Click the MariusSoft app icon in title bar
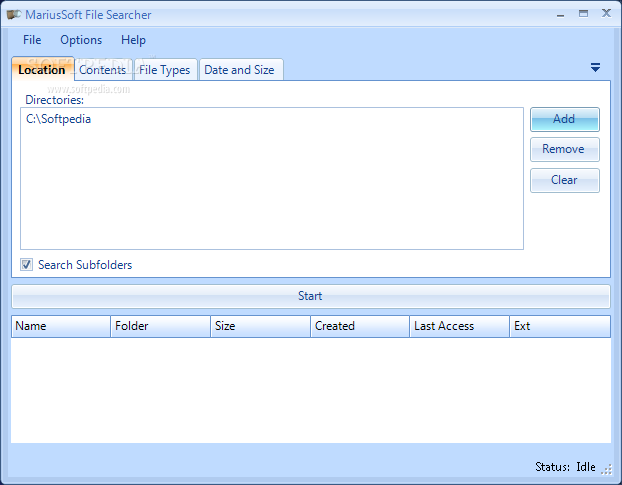 click(14, 15)
